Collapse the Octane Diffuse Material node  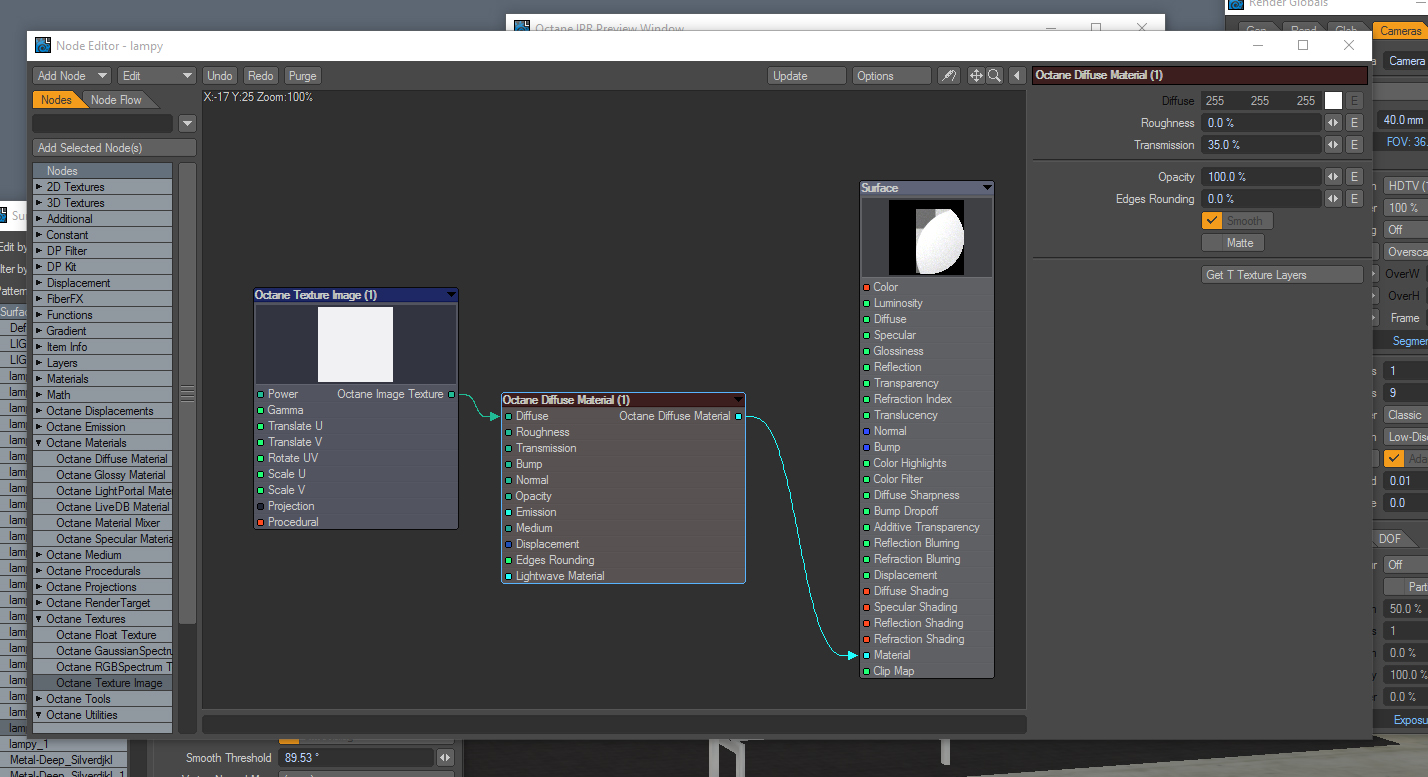click(739, 400)
